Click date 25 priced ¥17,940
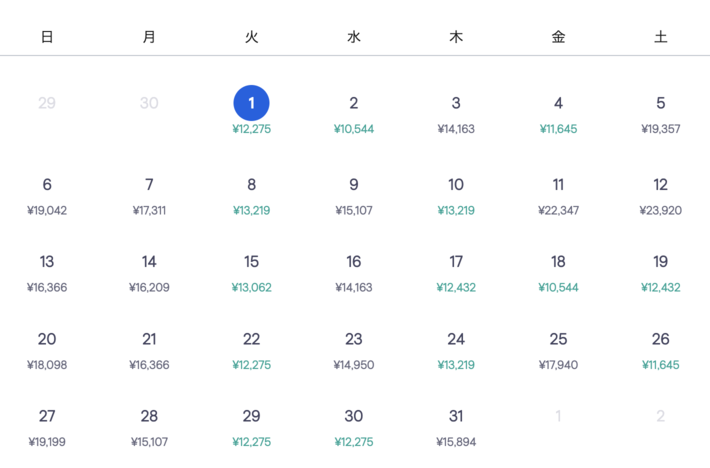 [558, 350]
